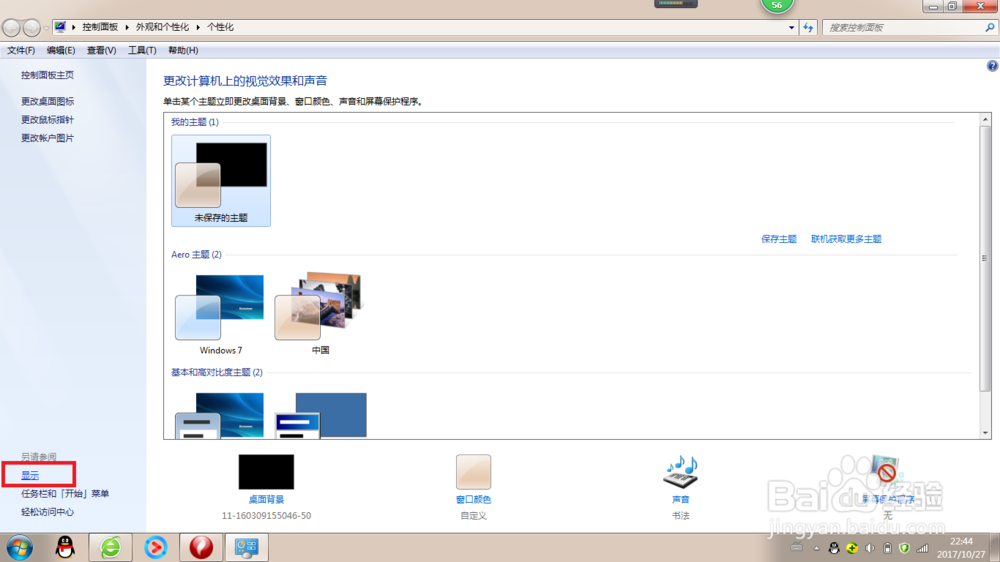Expand breadcrumb arrow after 控制面板
The height and width of the screenshot is (562, 1000).
tap(127, 27)
